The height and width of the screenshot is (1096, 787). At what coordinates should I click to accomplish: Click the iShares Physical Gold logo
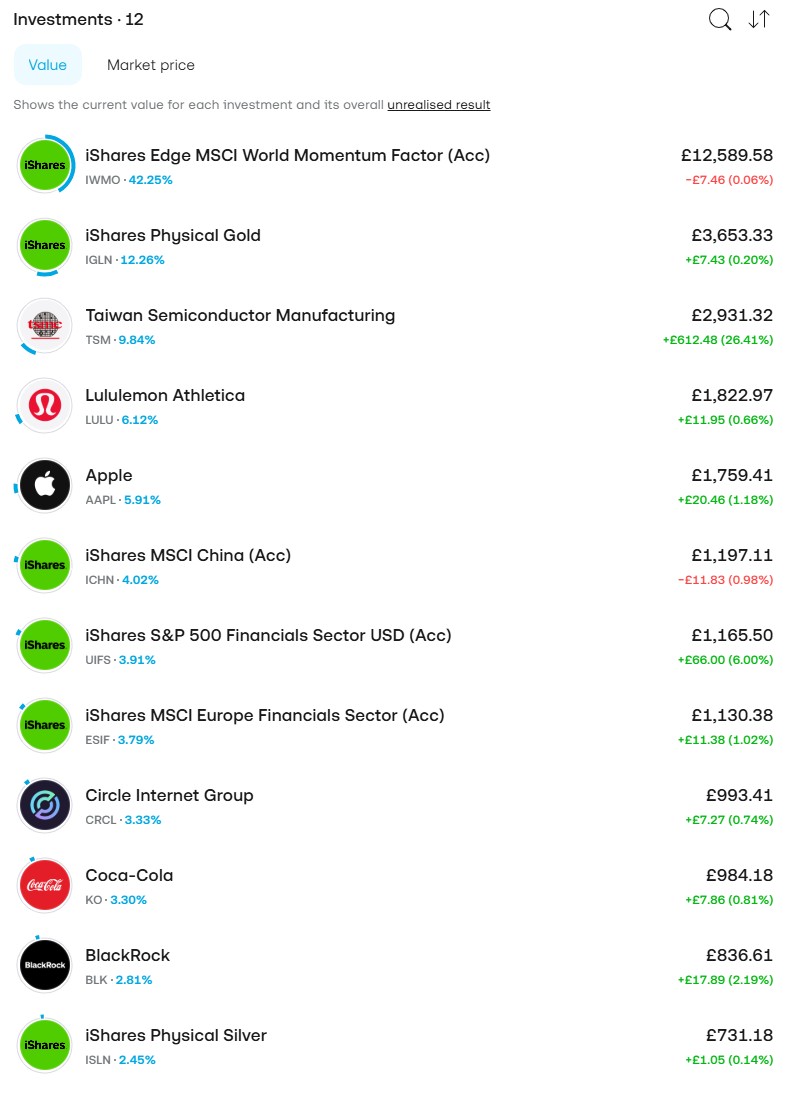(45, 245)
